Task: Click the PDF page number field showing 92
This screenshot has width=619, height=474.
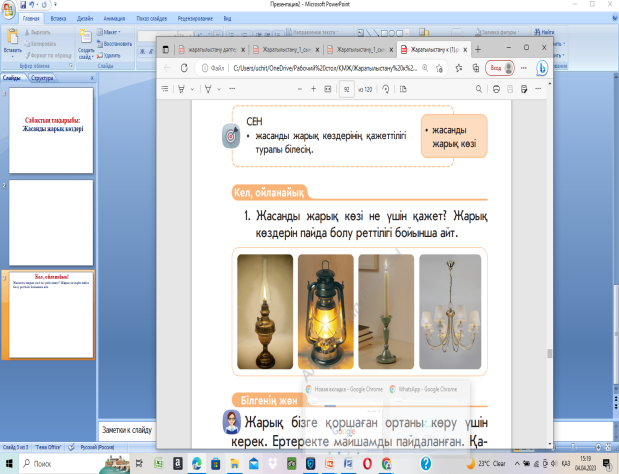Action: (x=346, y=89)
